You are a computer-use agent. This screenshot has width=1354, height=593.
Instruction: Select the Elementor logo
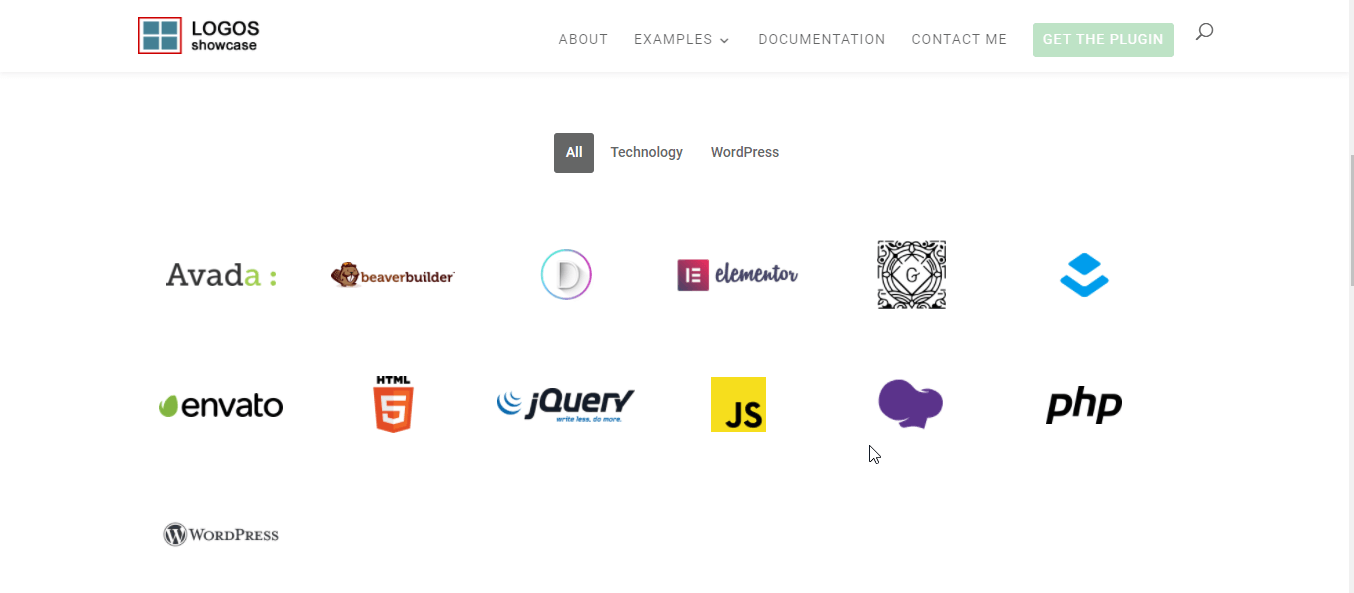point(737,274)
